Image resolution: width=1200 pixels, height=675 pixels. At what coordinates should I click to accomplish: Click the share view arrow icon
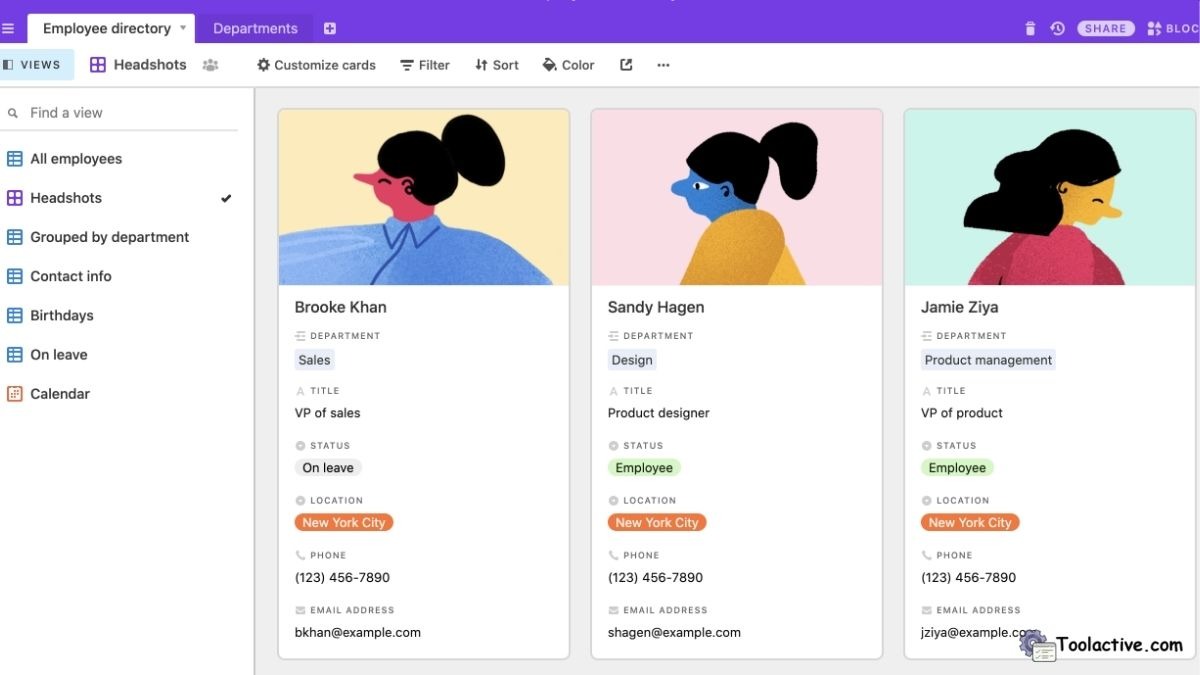625,63
